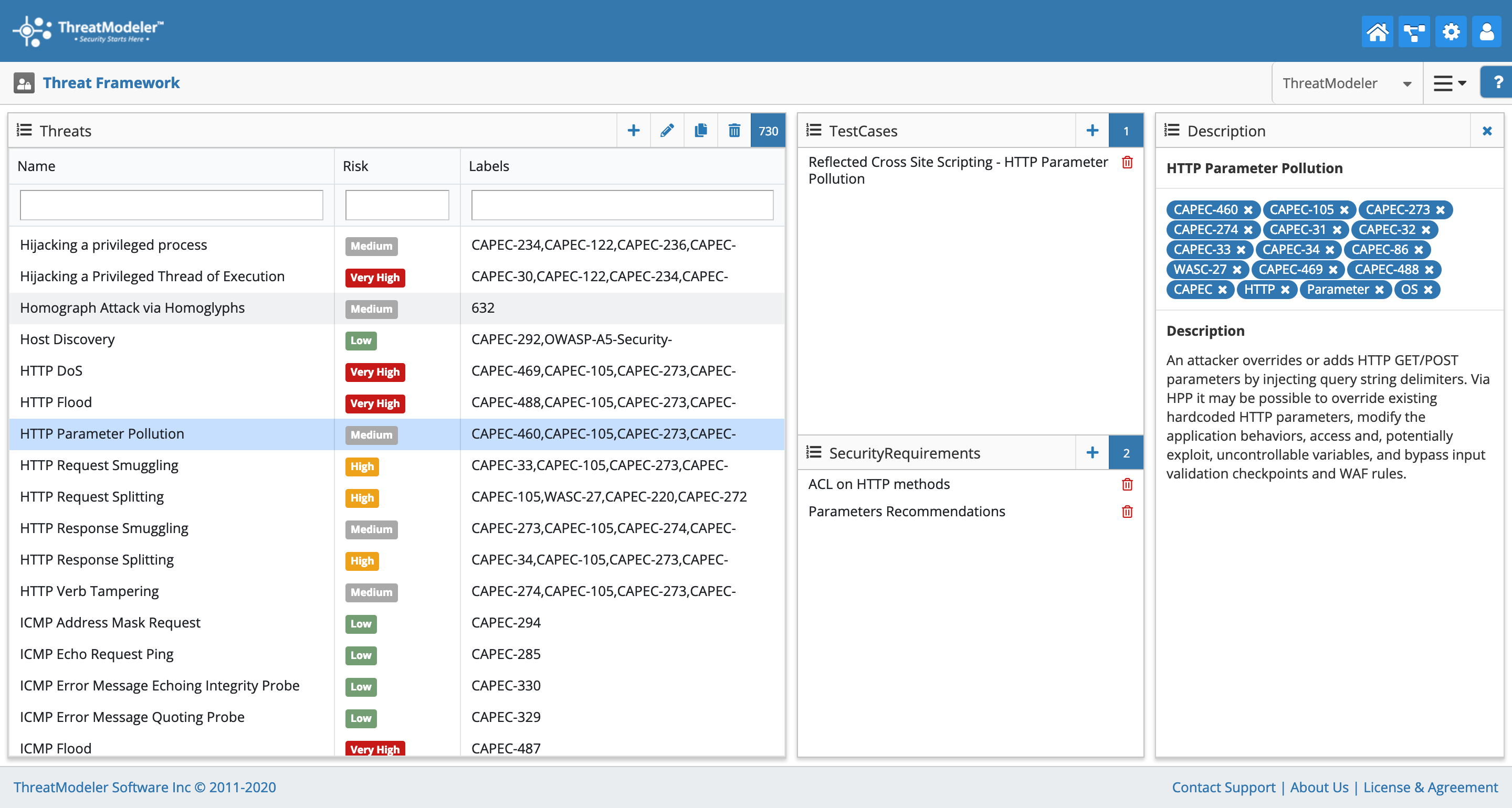The height and width of the screenshot is (808, 1512).
Task: Select the HTTP Flood threat
Action: pos(397,402)
